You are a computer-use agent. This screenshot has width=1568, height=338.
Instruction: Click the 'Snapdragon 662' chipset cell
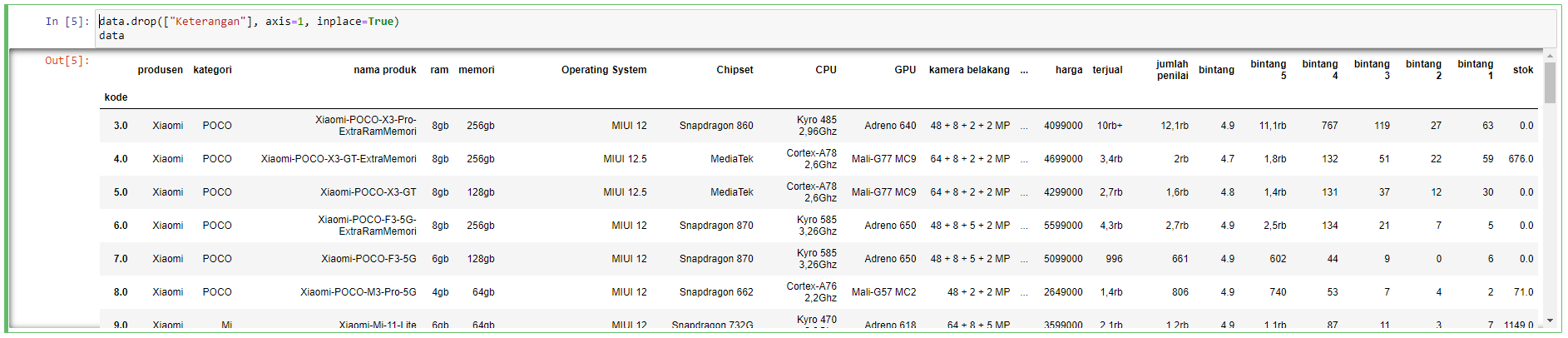point(716,292)
